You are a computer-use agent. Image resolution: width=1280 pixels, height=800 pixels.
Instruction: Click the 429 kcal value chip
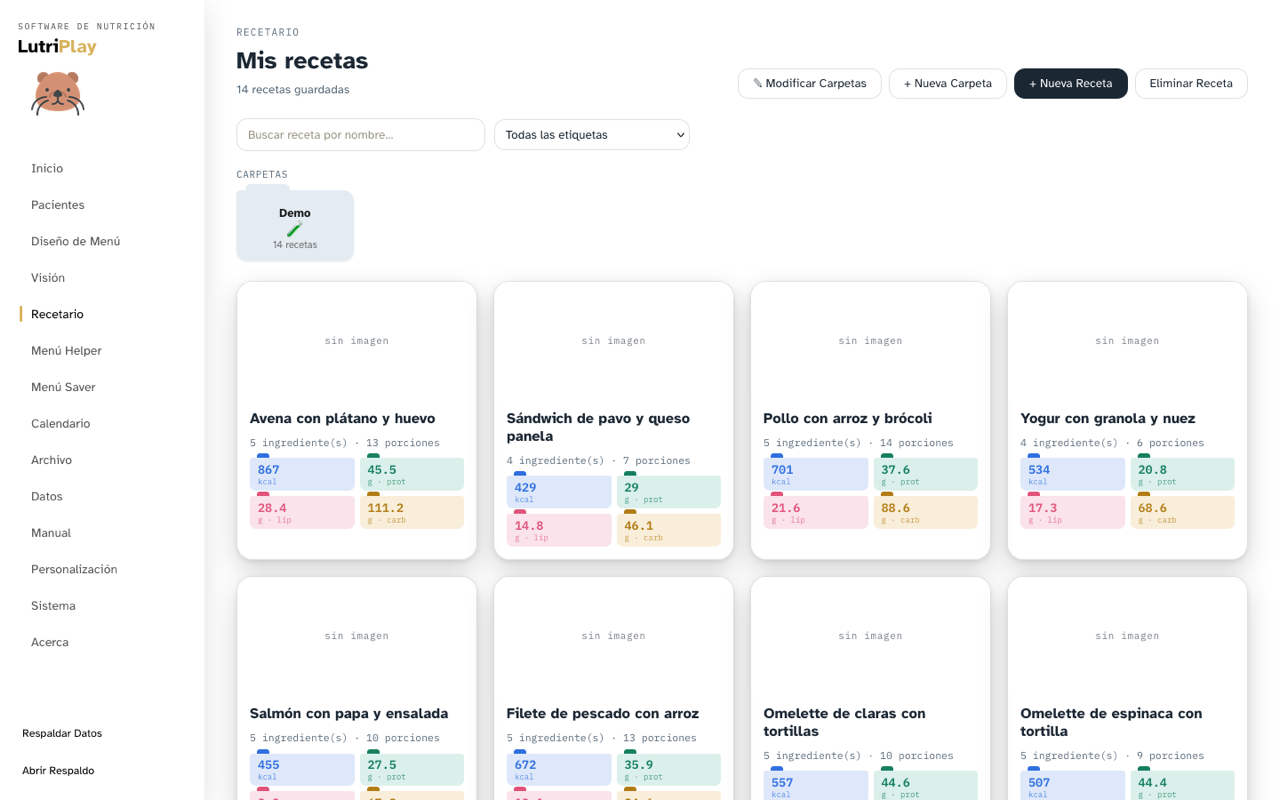point(559,492)
